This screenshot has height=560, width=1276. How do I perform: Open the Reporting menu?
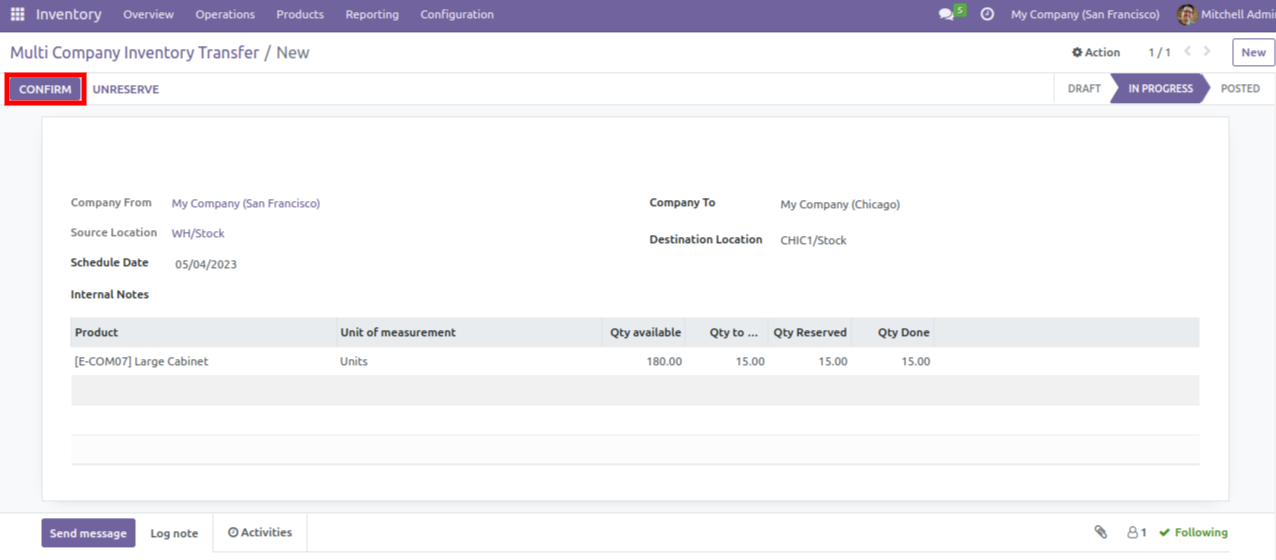(372, 15)
